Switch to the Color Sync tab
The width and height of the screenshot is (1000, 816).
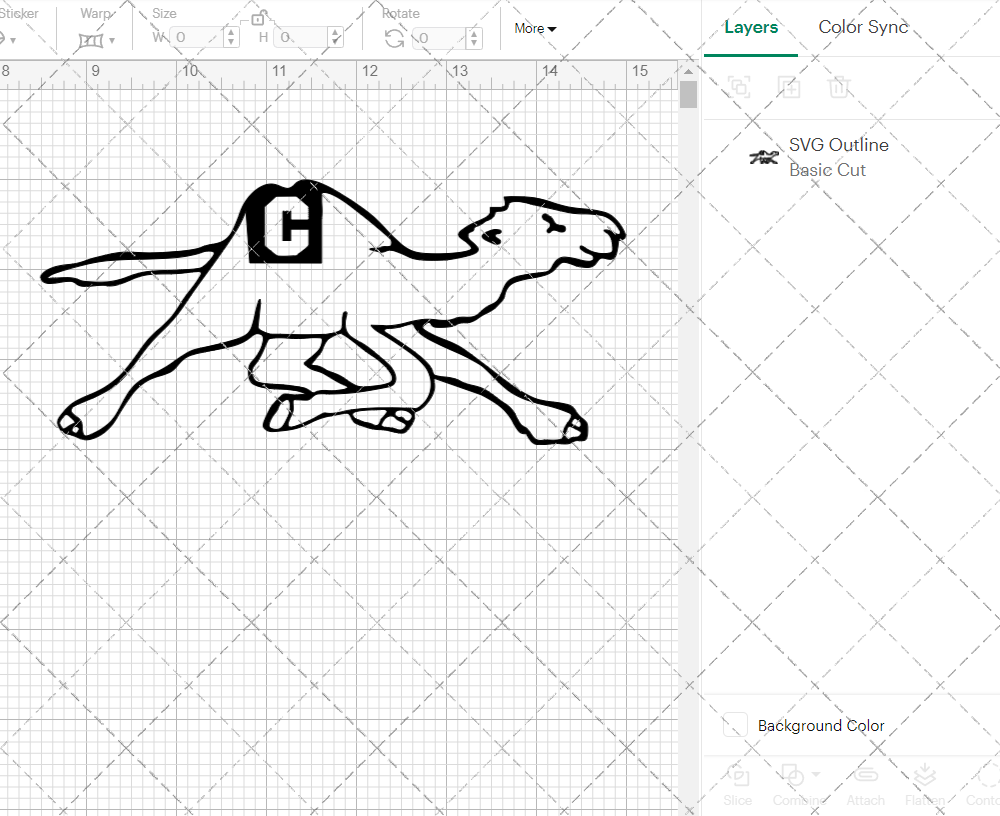pos(862,27)
